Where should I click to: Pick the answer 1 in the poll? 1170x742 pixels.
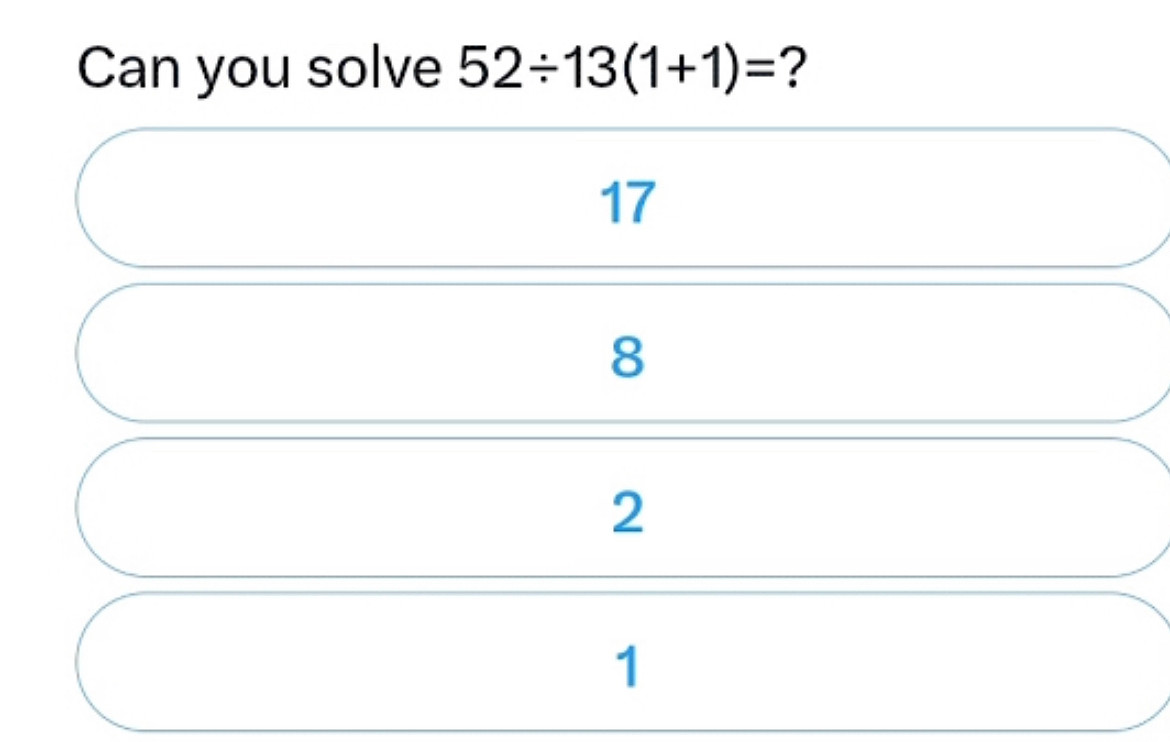click(625, 662)
